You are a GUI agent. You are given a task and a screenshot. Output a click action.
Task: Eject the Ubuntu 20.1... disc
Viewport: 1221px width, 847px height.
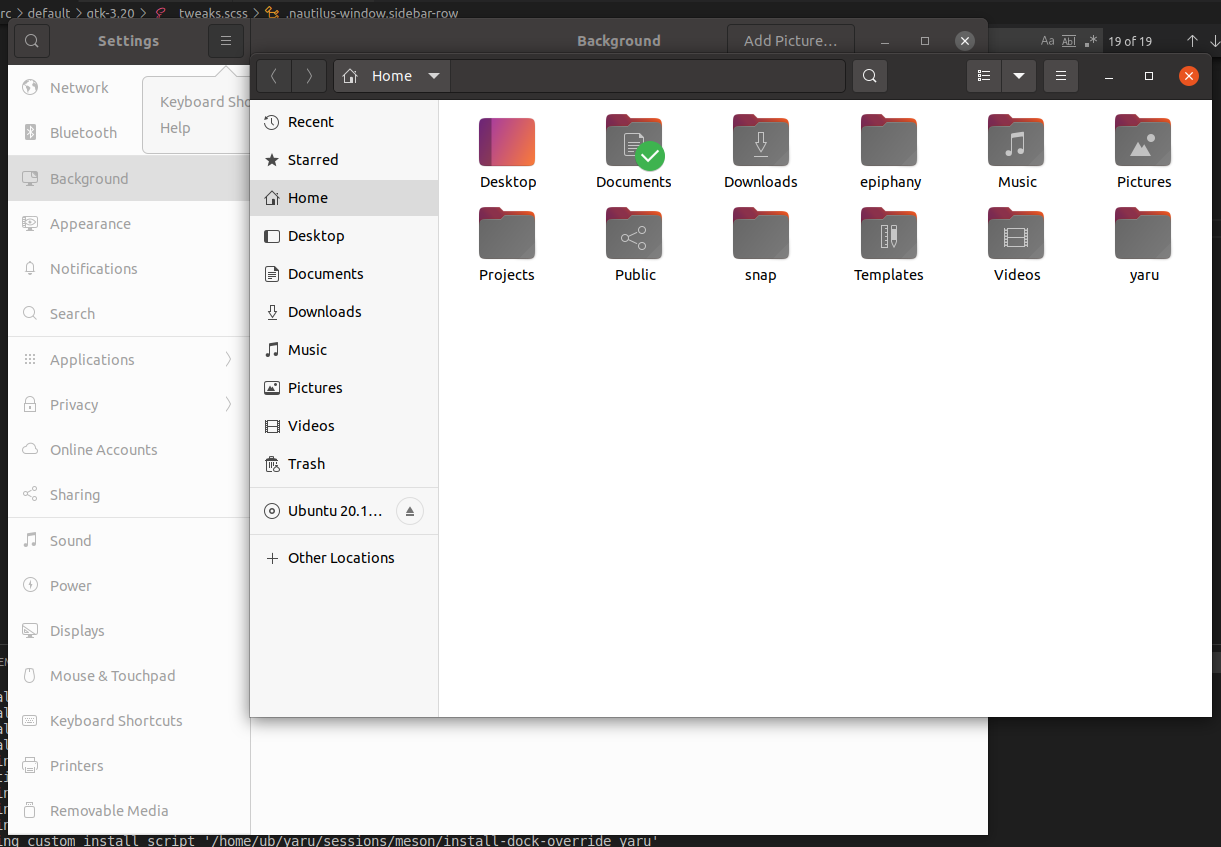pyautogui.click(x=410, y=511)
